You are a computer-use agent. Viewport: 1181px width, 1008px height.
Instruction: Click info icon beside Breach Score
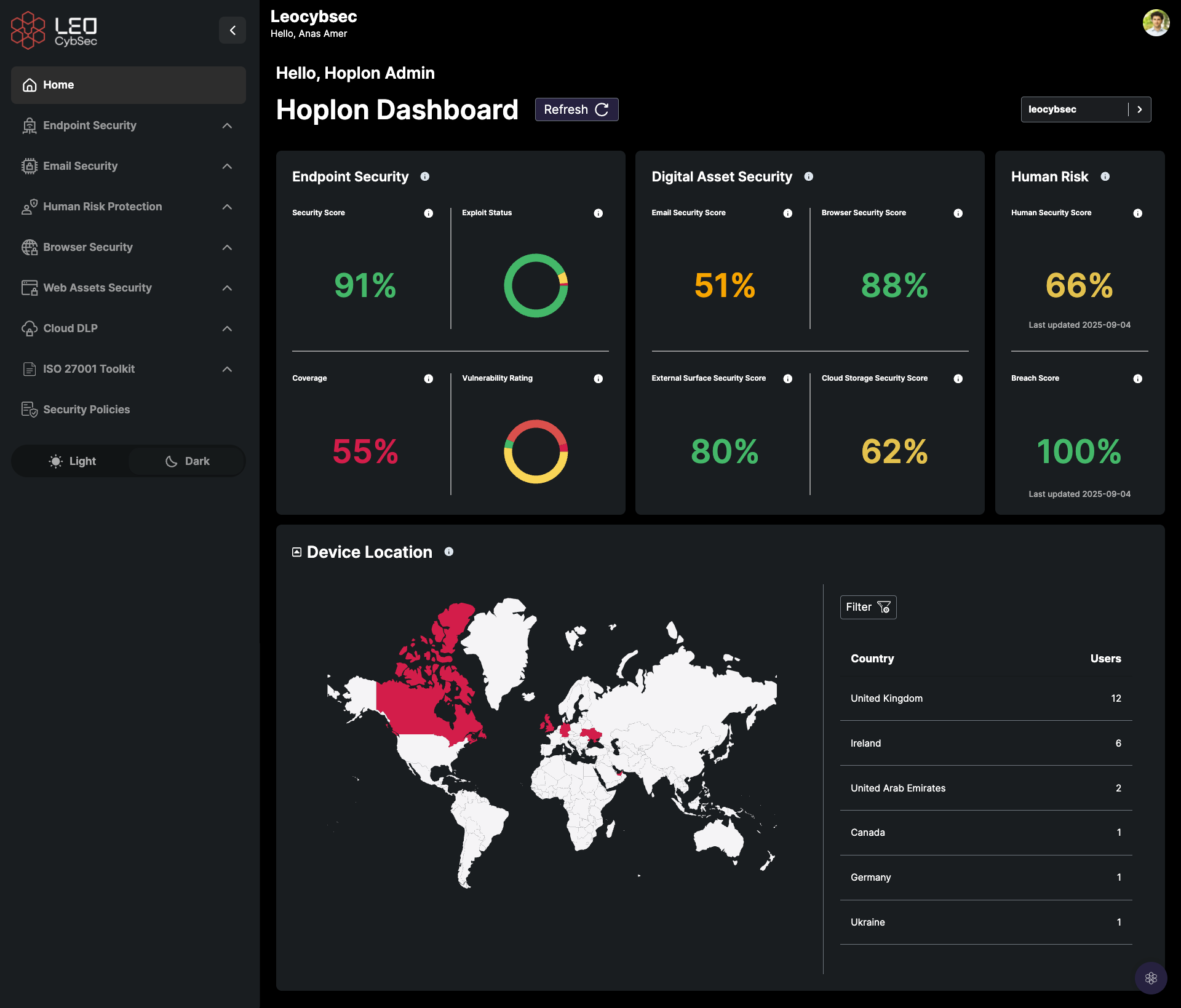(1137, 379)
